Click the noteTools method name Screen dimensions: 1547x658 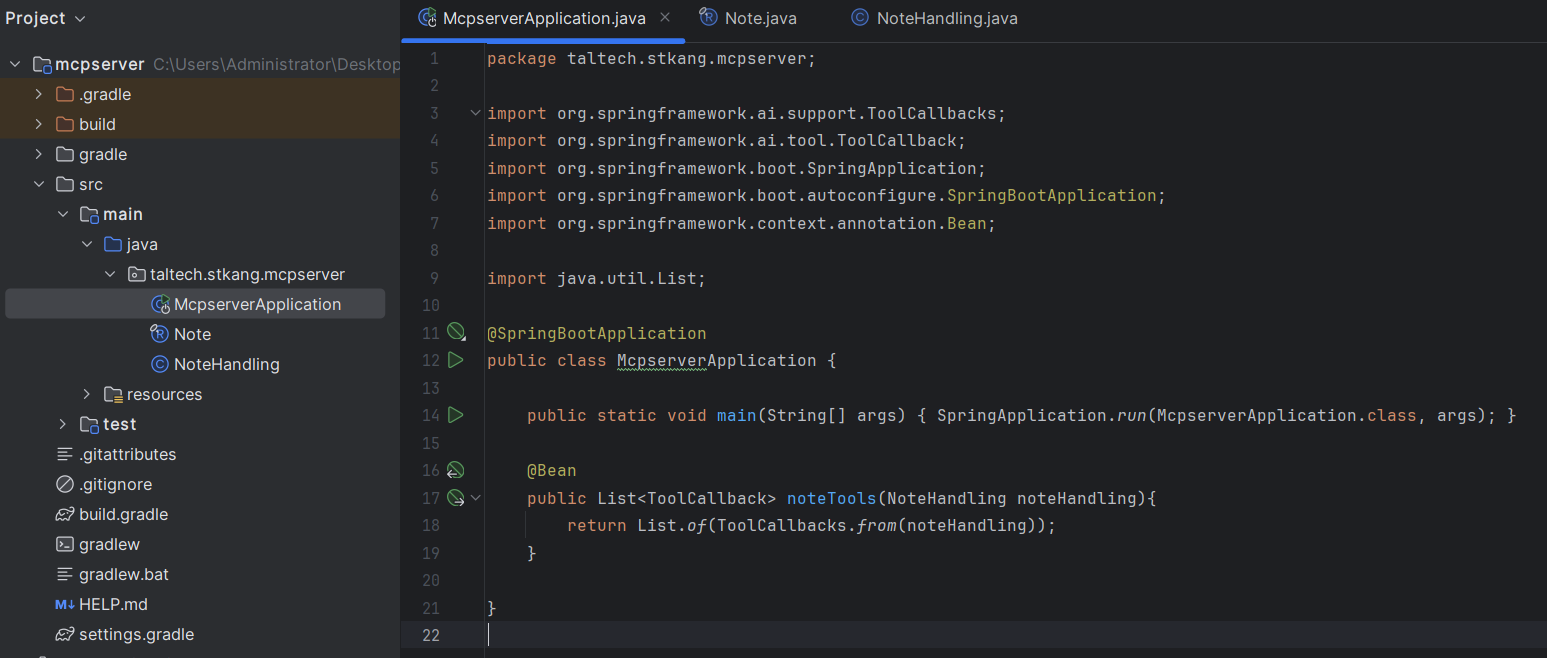pos(832,497)
